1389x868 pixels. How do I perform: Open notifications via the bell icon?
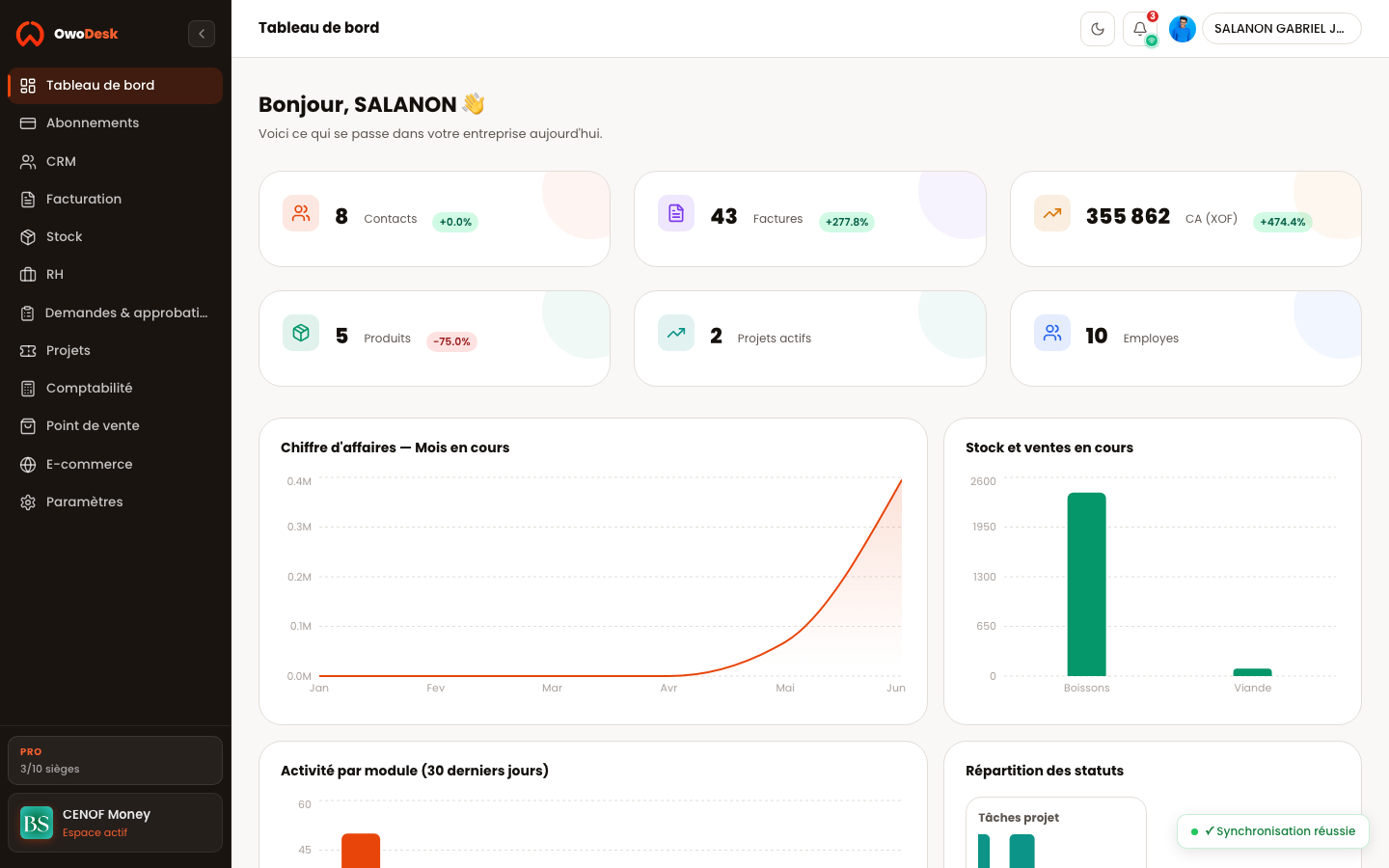pyautogui.click(x=1140, y=29)
